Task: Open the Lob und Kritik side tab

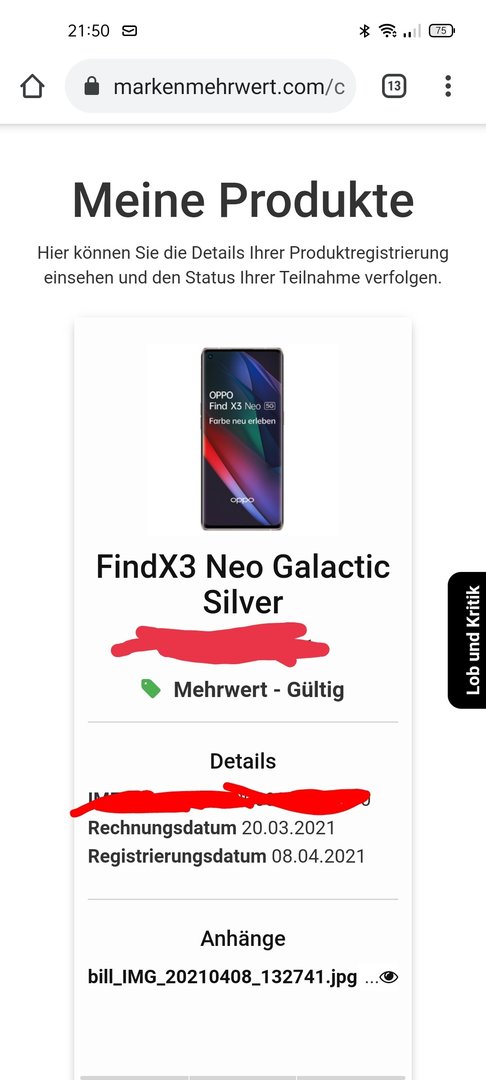Action: pos(467,640)
